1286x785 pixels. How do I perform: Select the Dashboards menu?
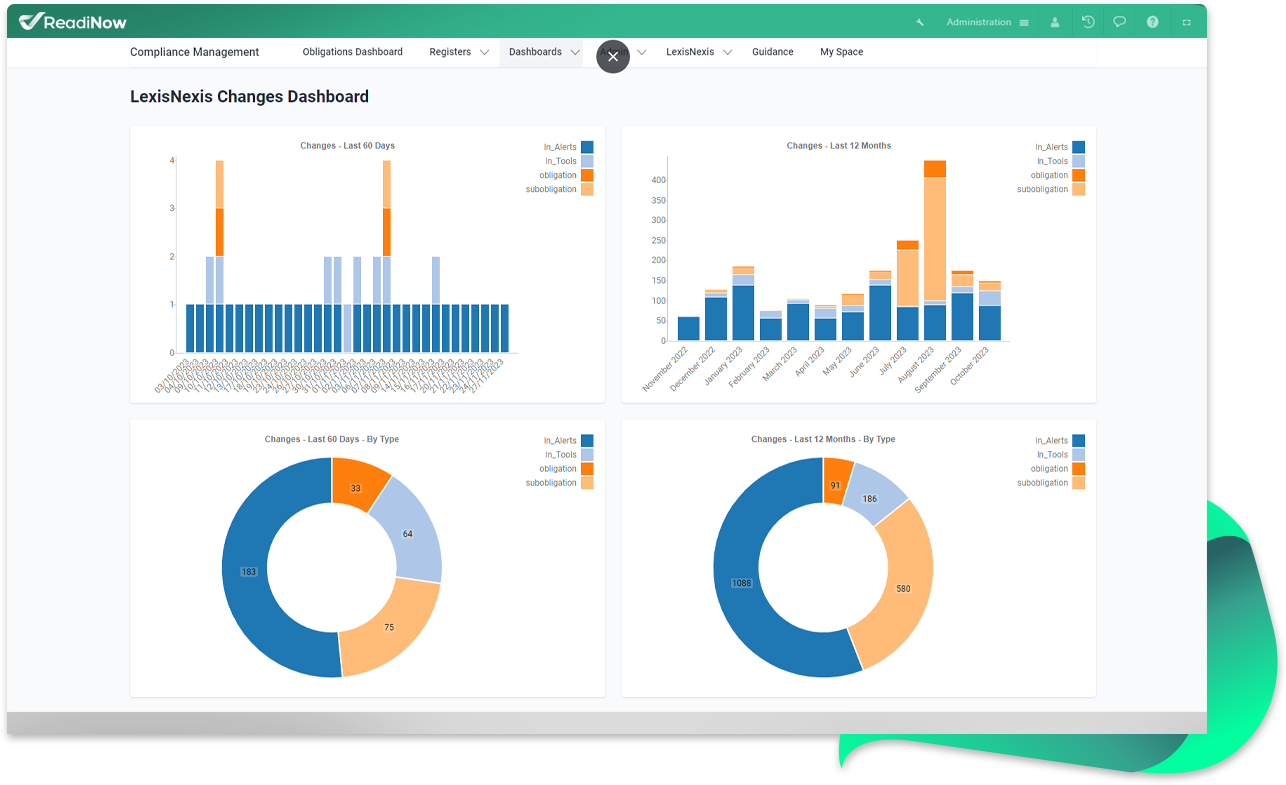point(535,52)
